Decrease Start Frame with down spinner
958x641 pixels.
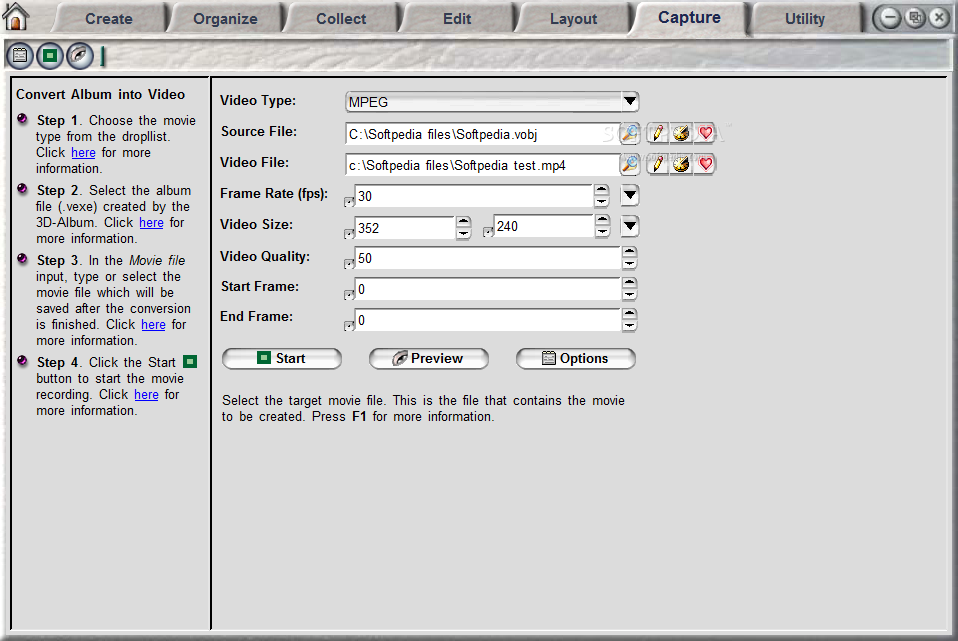(629, 295)
